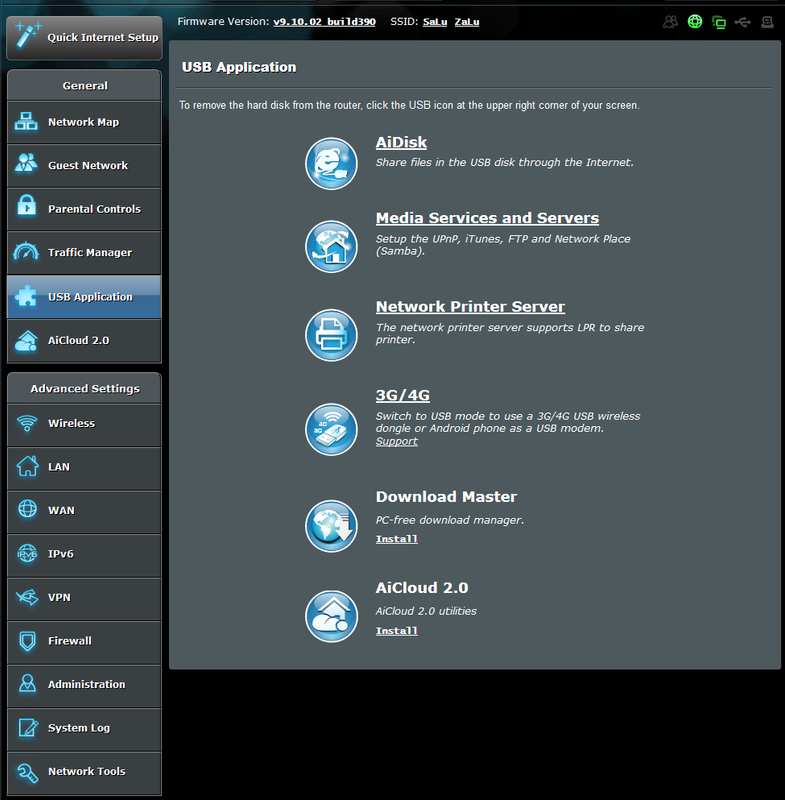The image size is (785, 800).
Task: Click the Advanced Settings section header
Action: point(85,388)
